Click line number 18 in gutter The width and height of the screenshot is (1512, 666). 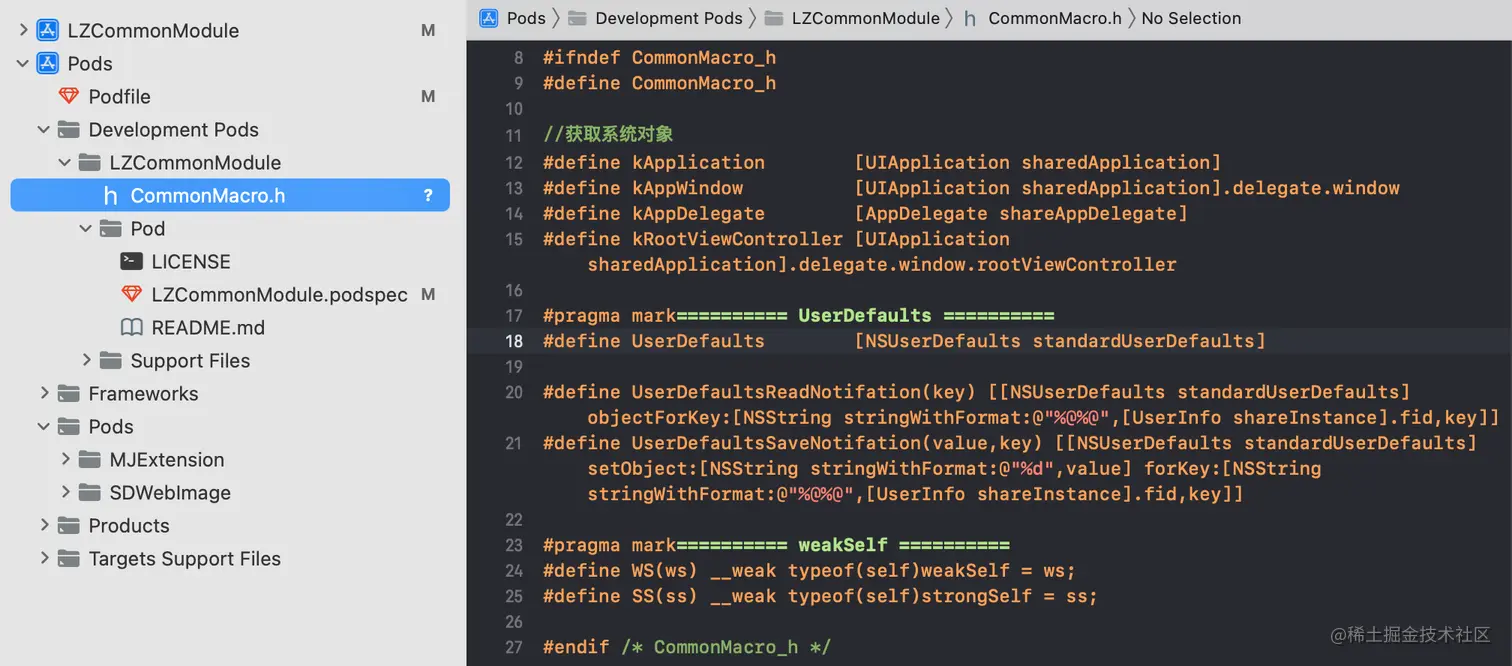514,341
